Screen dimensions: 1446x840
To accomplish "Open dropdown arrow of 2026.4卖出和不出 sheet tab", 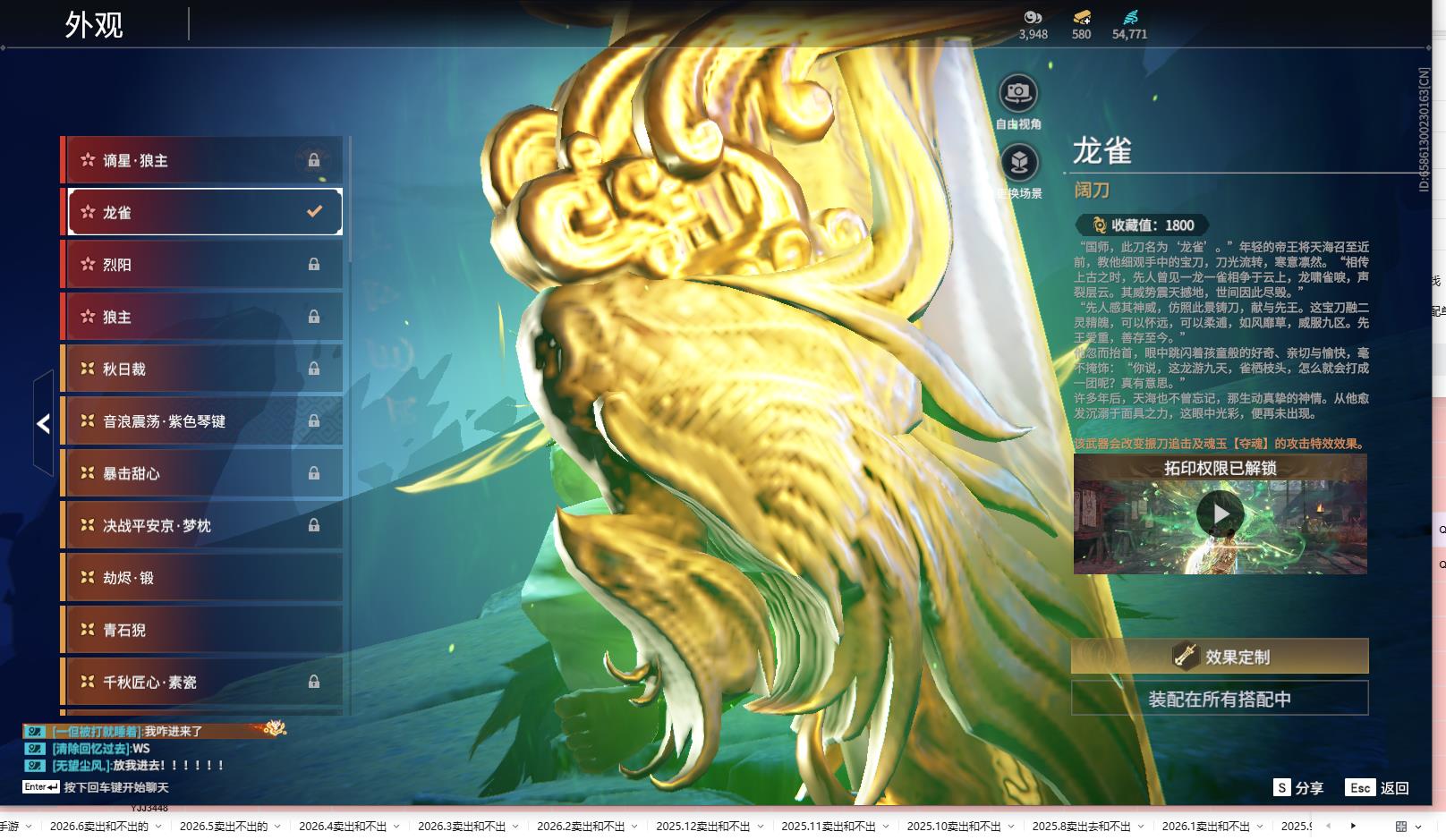I will pos(397,827).
